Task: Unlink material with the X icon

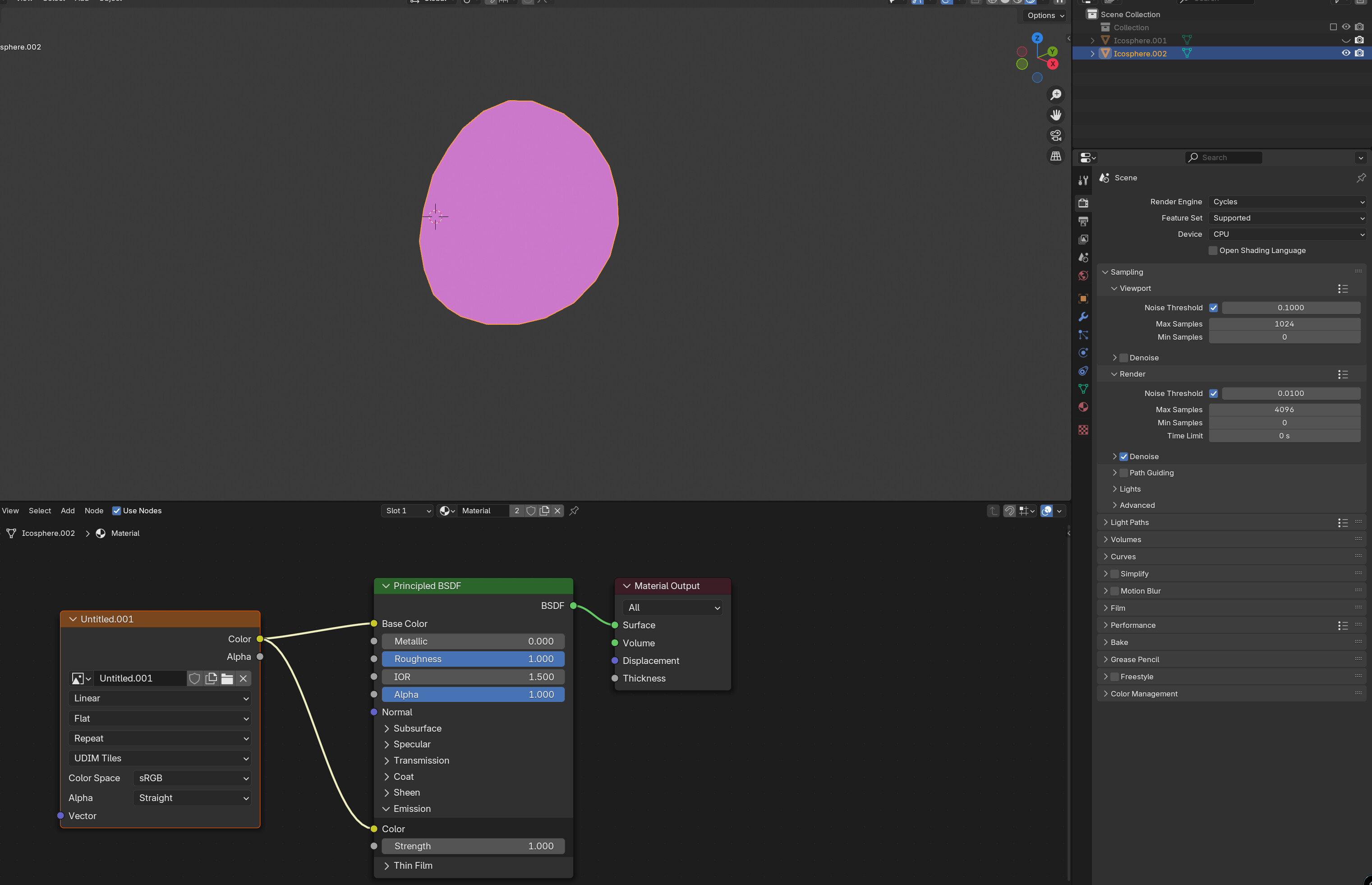Action: (x=557, y=511)
